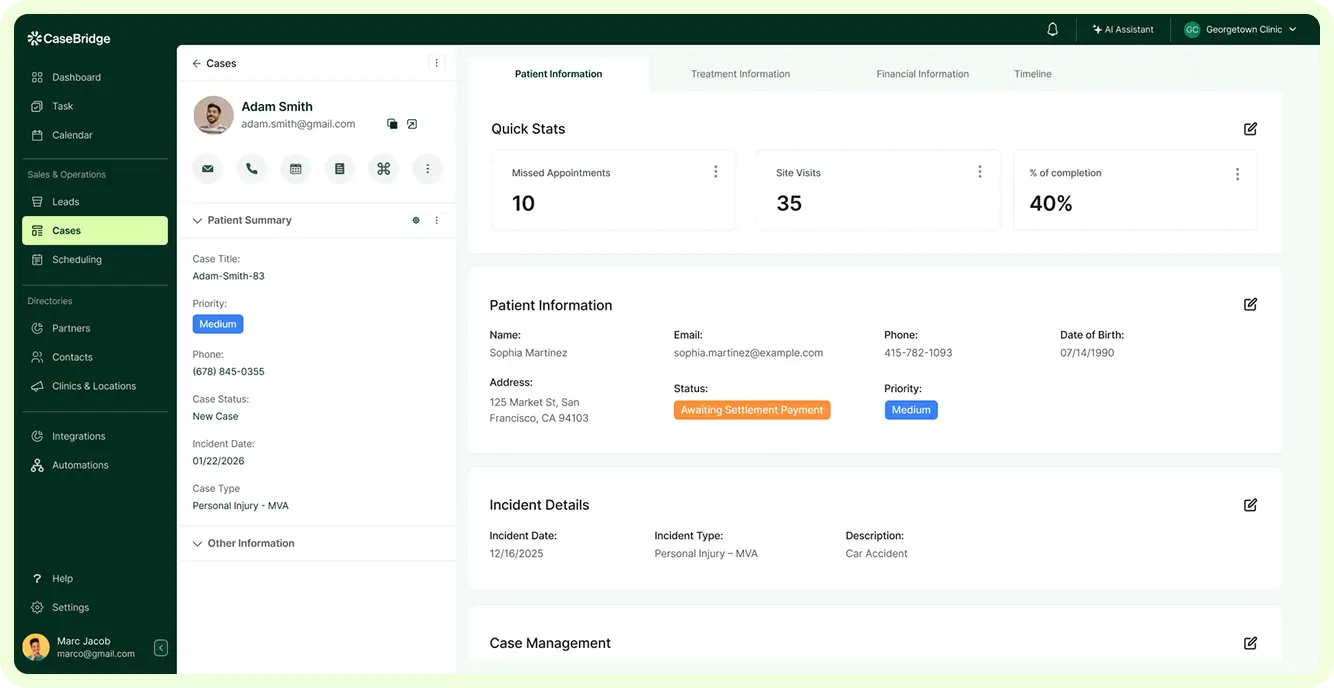Screen dimensions: 1334x688
Task: Click the document notes icon button
Action: (x=340, y=169)
